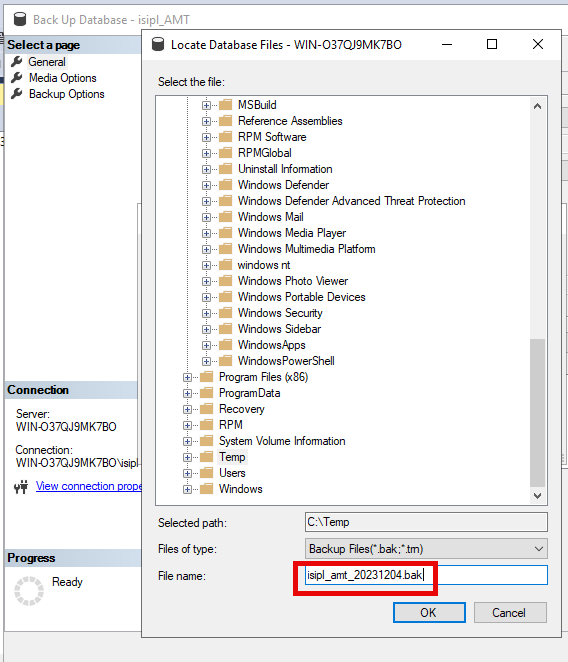Click the Users folder icon
This screenshot has height=662, width=568.
click(x=207, y=473)
